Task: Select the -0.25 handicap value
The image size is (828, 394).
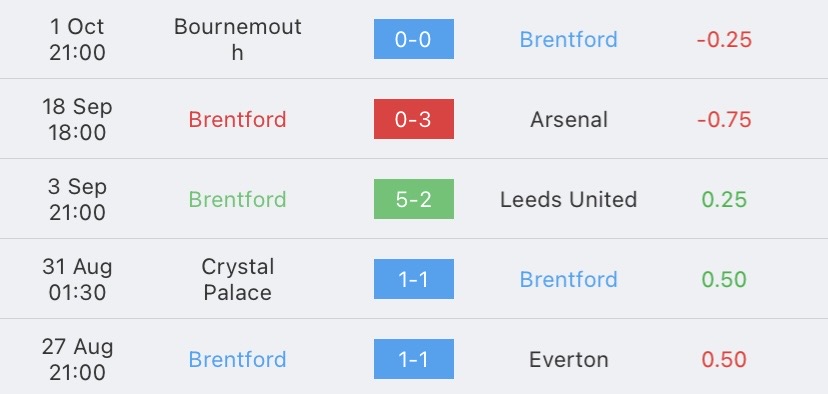Action: point(724,40)
